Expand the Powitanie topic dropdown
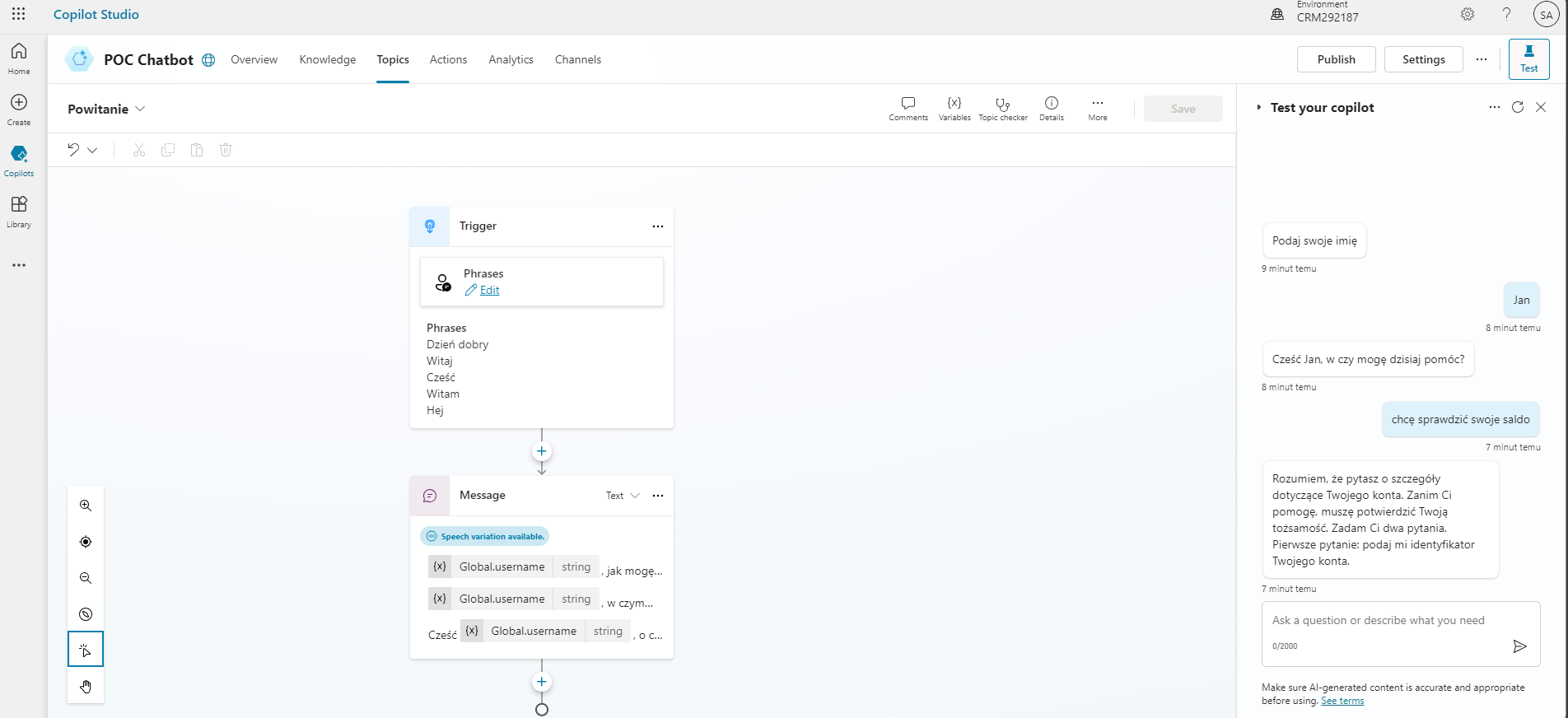Image resolution: width=1568 pixels, height=718 pixels. pyautogui.click(x=140, y=109)
